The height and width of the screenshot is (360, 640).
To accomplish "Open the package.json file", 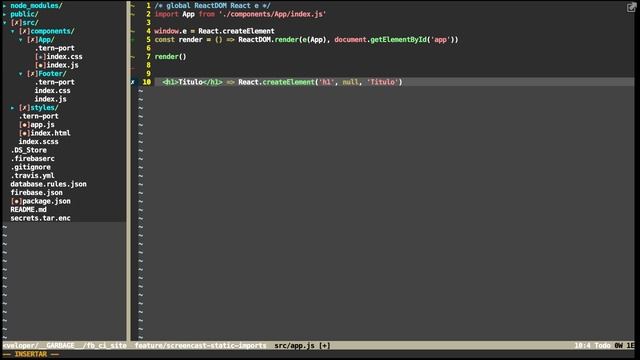I will (x=47, y=201).
